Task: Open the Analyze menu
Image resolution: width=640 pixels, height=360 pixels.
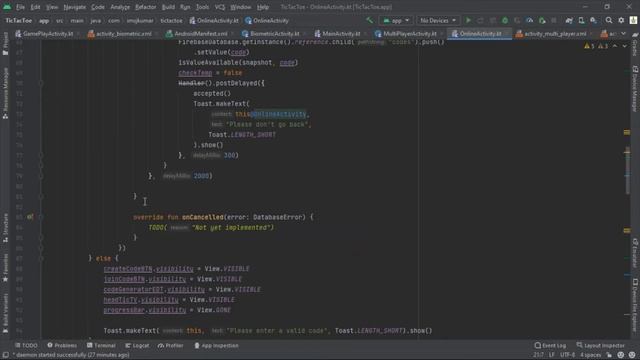Action: (120, 7)
